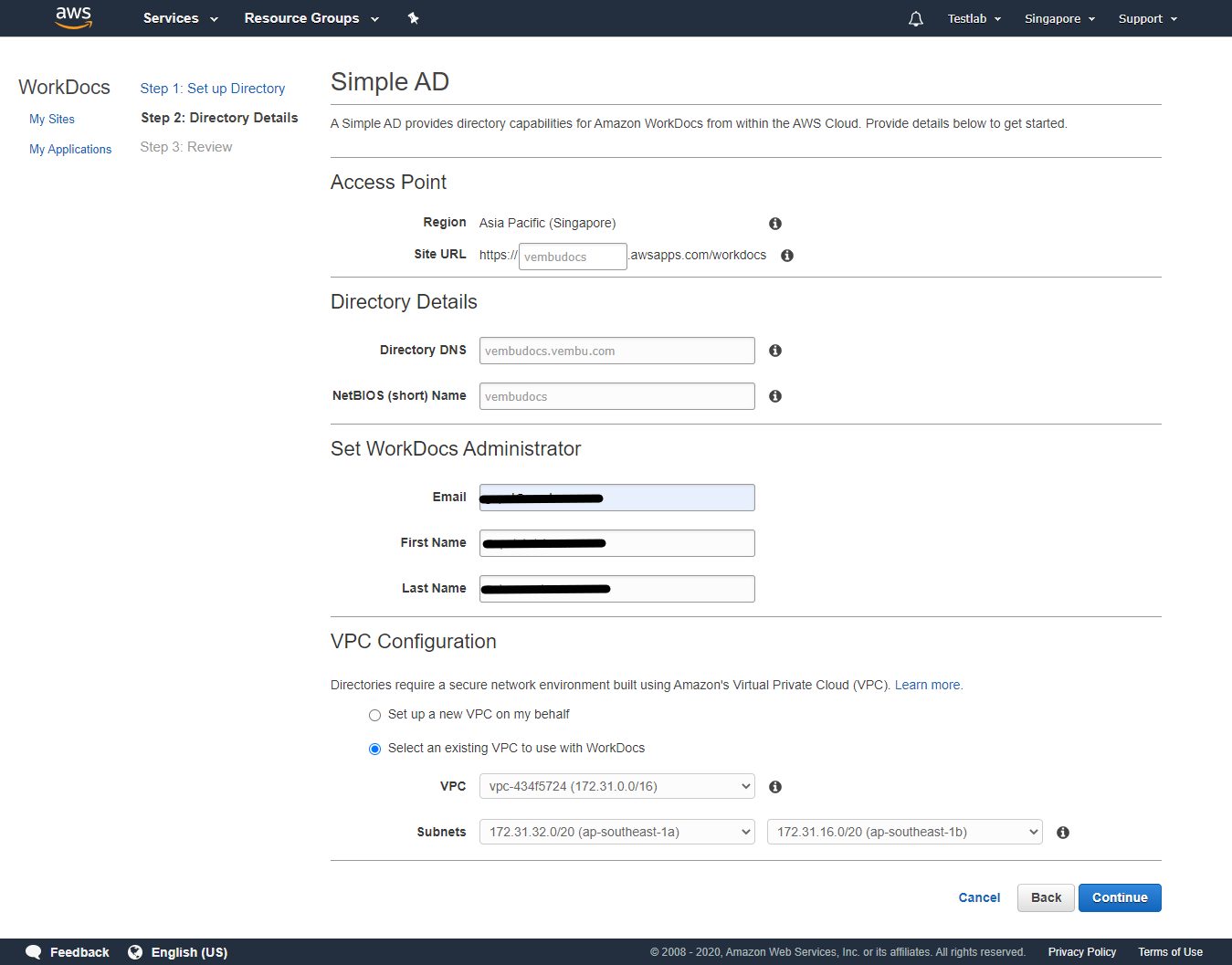Screen dimensions: 1232x965
Task: Open My Sites
Action: 52,119
